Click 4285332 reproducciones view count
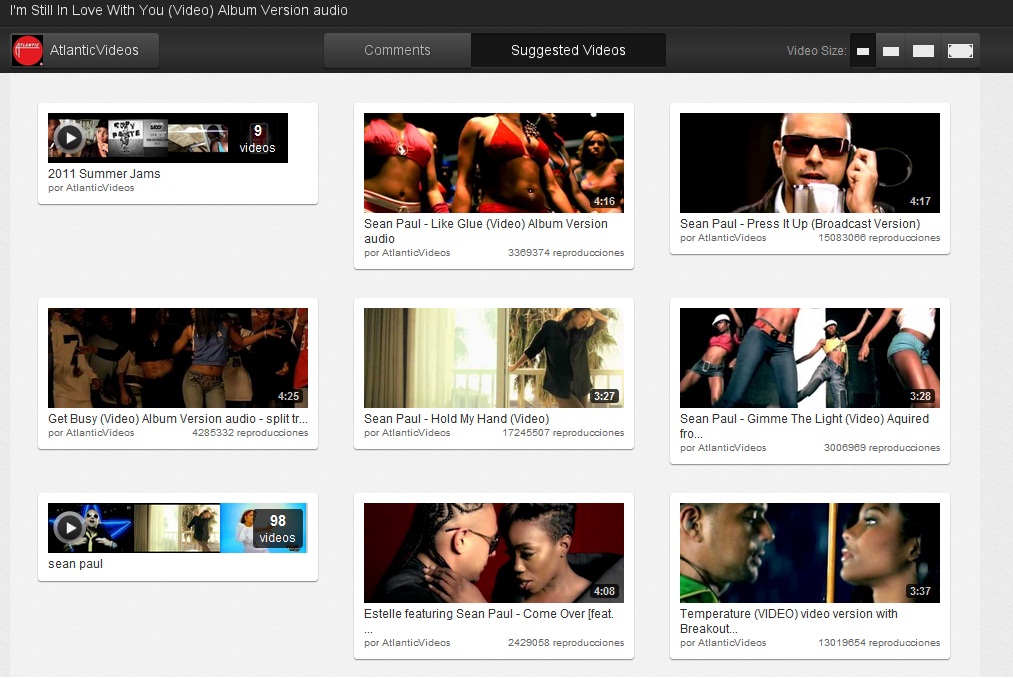This screenshot has height=678, width=1013. 250,433
